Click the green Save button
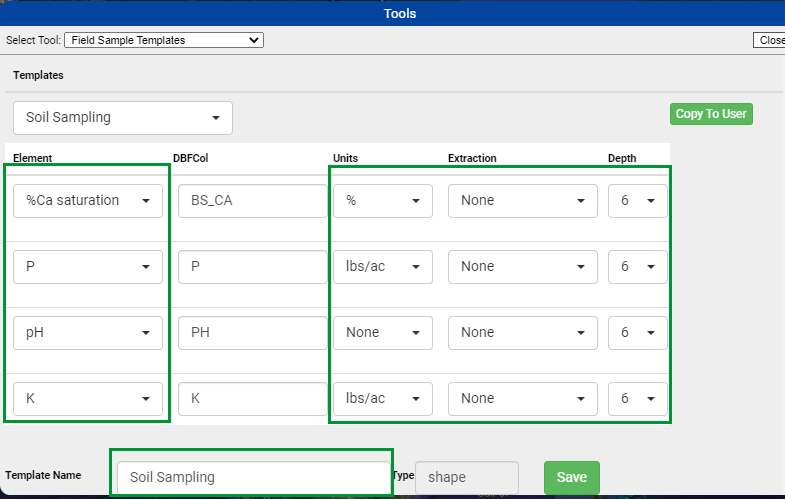The height and width of the screenshot is (500, 785). click(572, 477)
